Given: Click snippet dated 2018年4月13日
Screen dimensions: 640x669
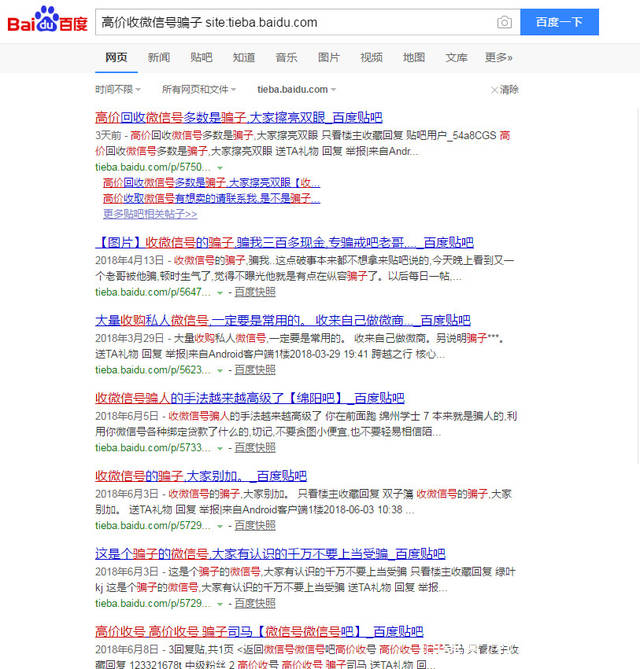Looking at the screenshot, I should point(305,268).
